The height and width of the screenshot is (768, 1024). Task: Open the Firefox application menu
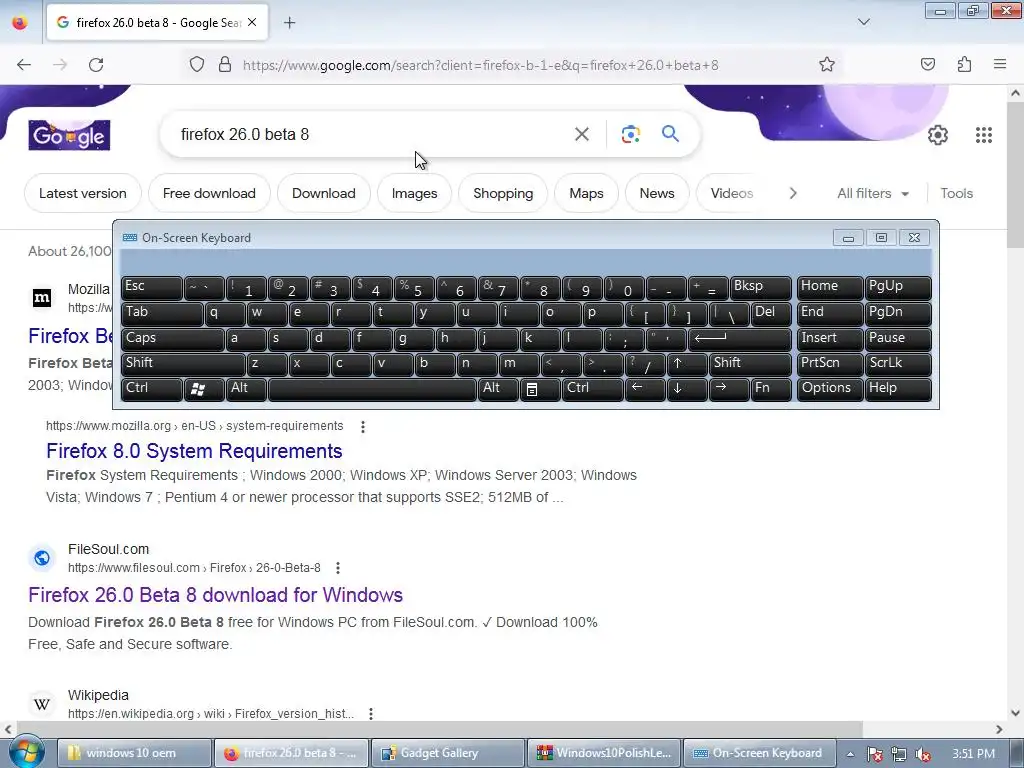[x=999, y=64]
